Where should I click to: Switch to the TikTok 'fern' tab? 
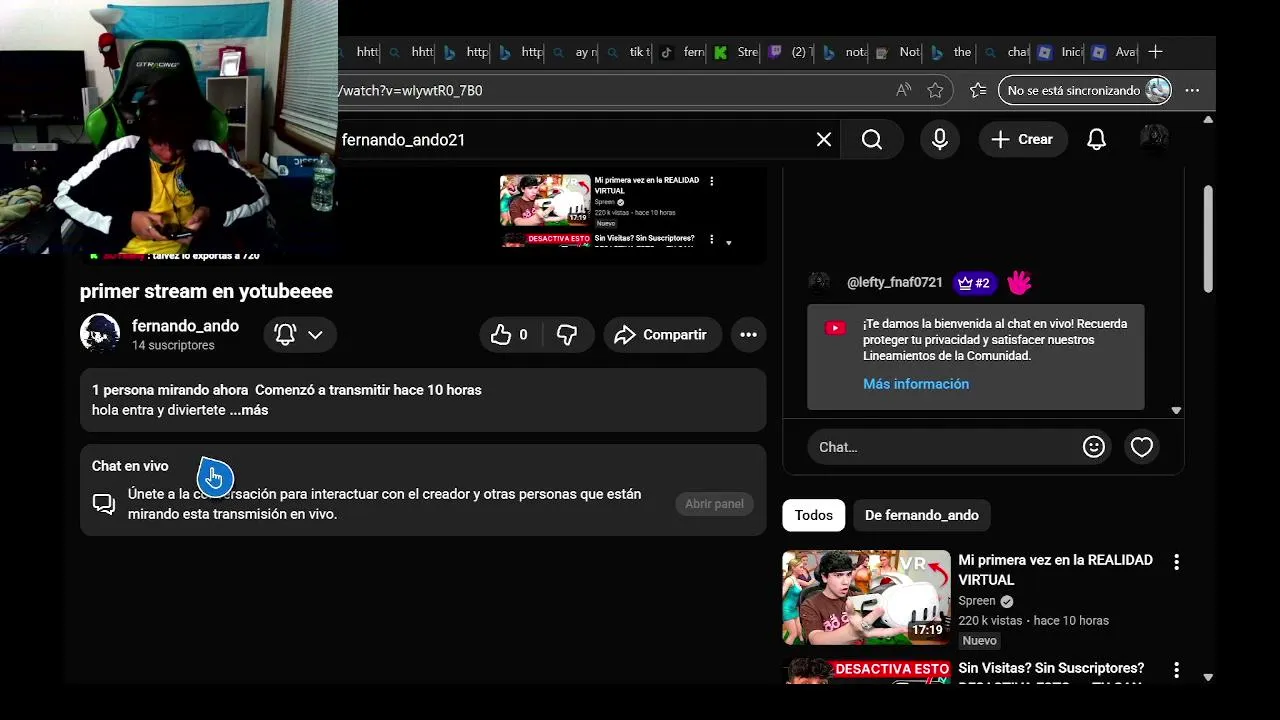click(682, 52)
